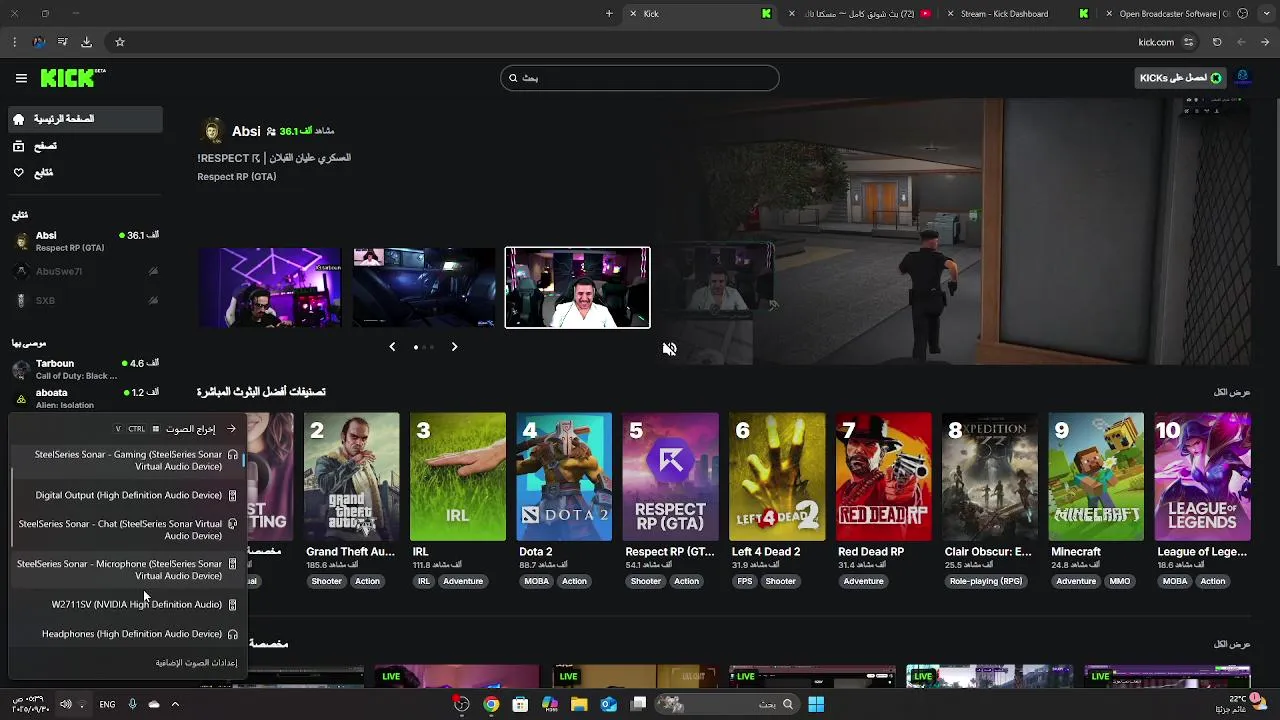Select second carousel thumbnail with dark car

pos(424,287)
